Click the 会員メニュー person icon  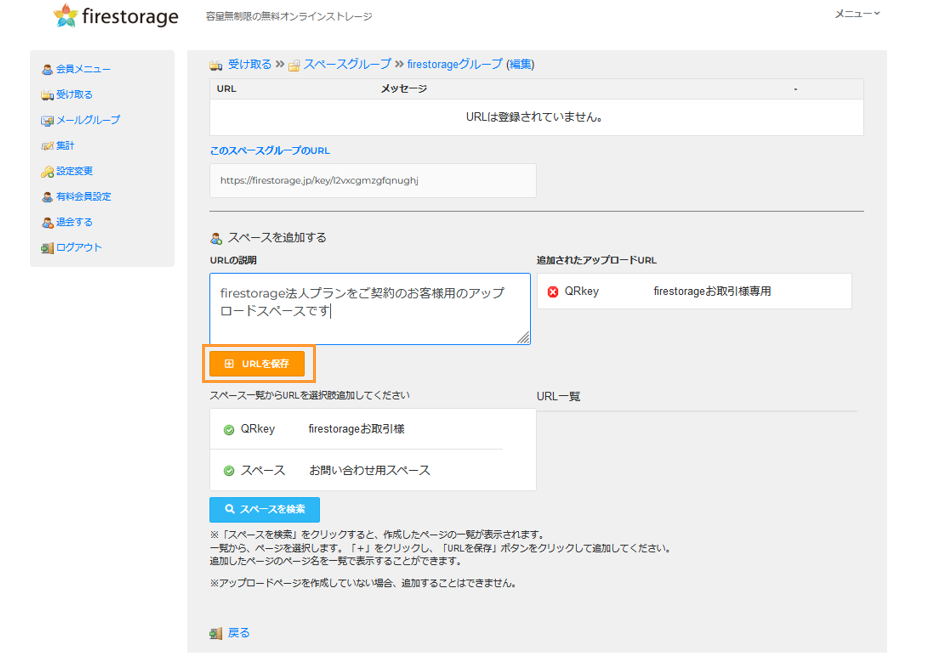(x=47, y=70)
